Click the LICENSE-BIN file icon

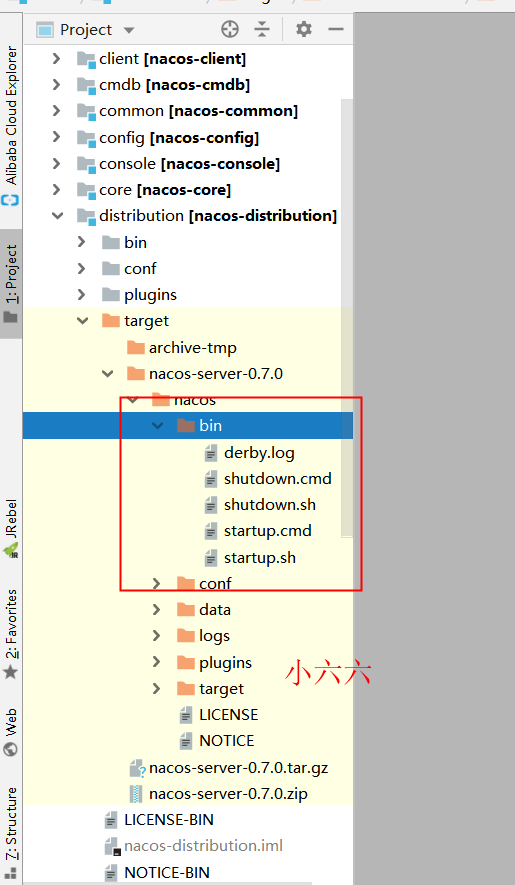111,820
